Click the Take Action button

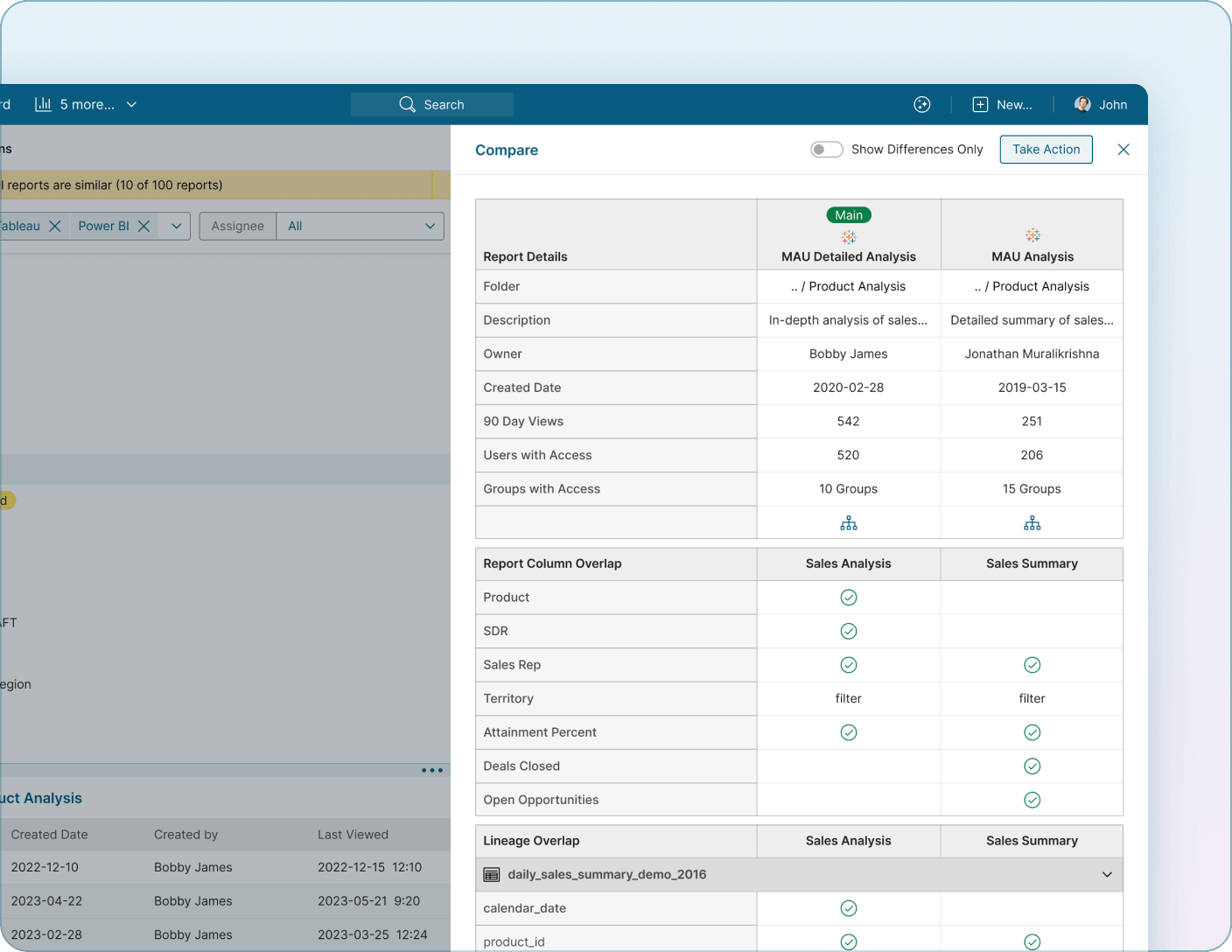pos(1046,149)
